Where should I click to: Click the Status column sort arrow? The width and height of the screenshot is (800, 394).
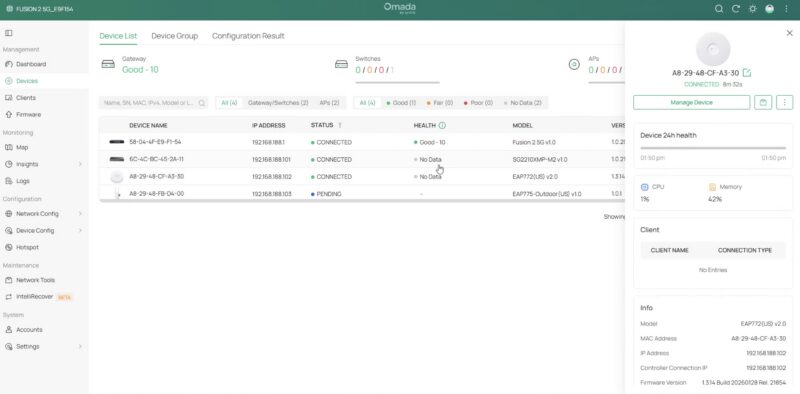340,125
